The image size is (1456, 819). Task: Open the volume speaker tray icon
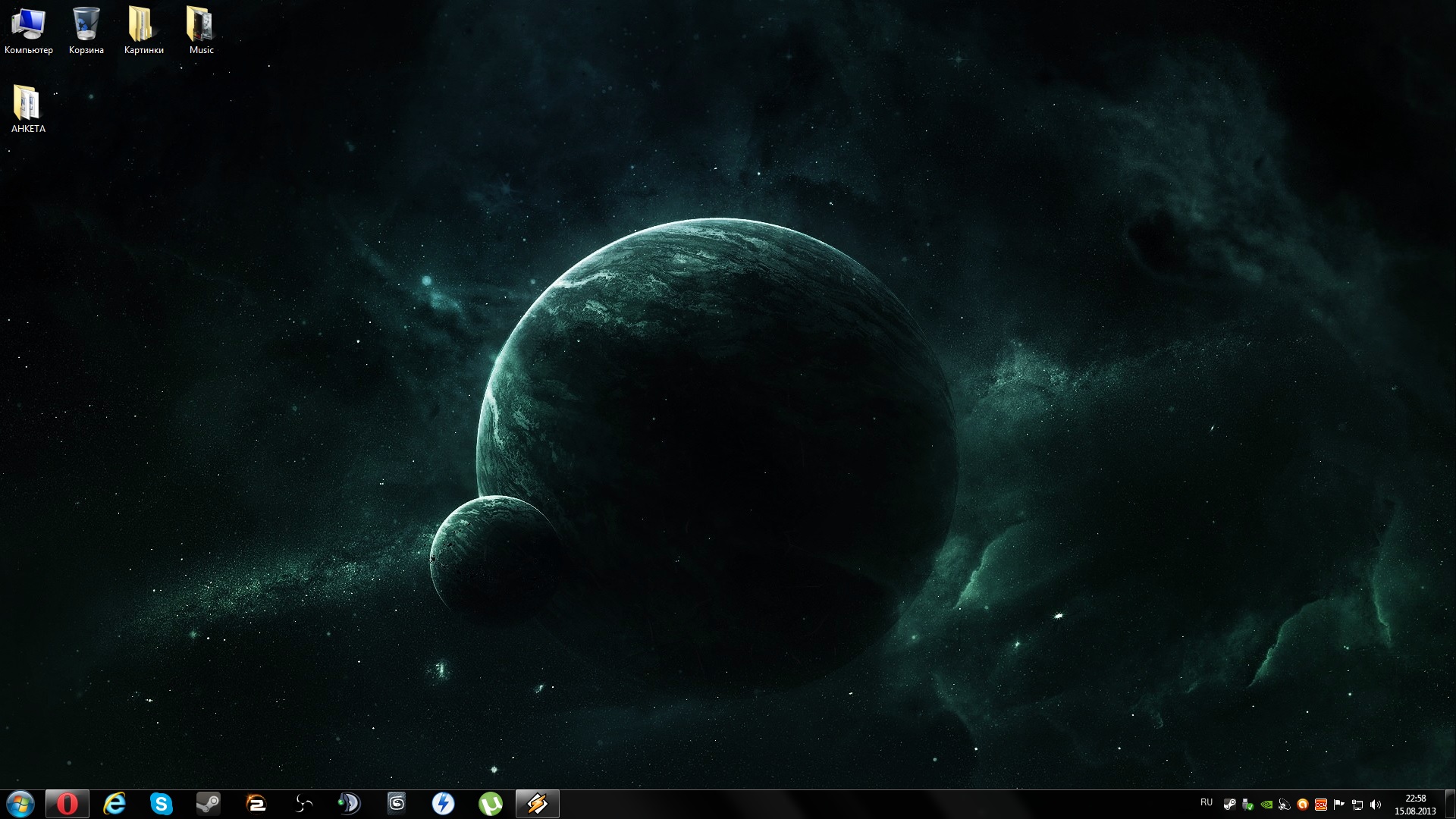(1376, 805)
